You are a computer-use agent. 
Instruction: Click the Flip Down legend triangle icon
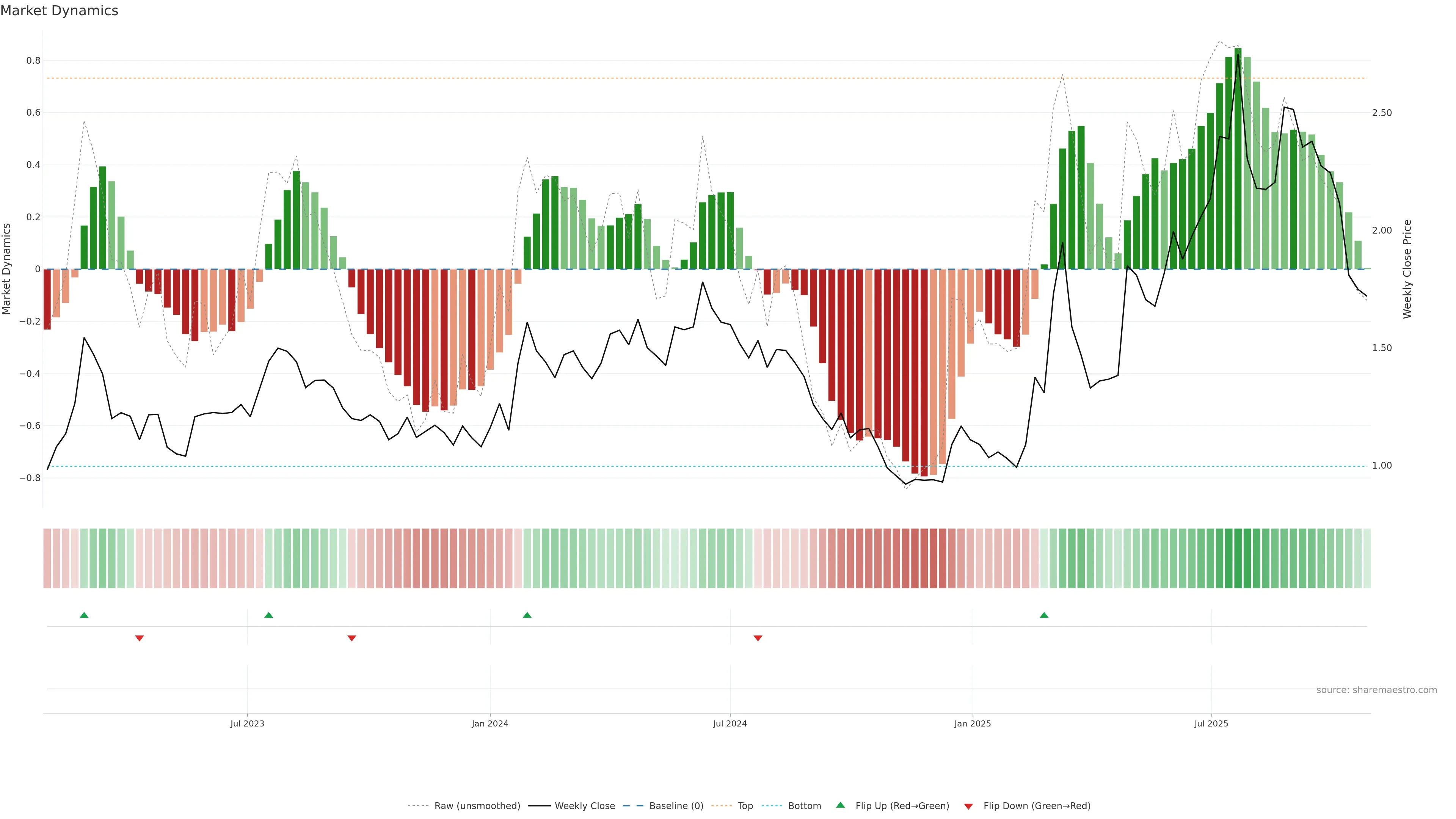[968, 806]
